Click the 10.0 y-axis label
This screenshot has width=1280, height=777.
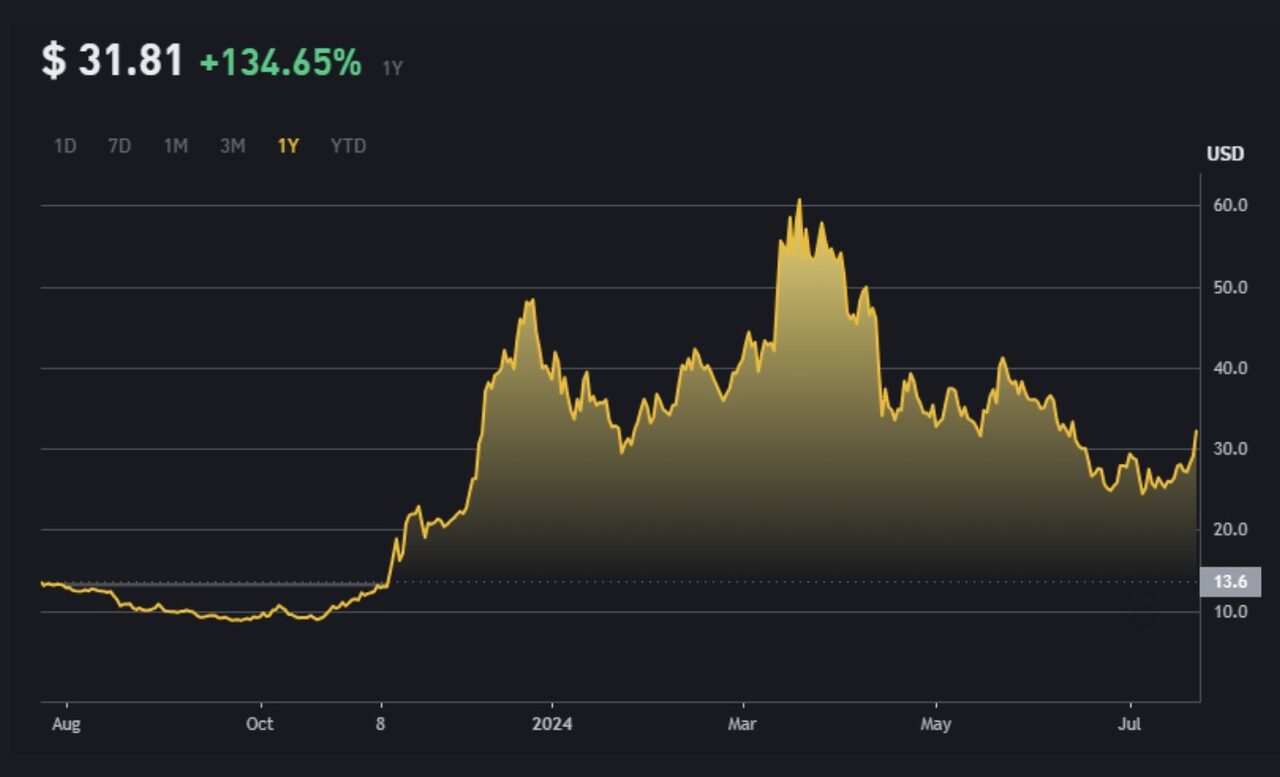coord(1229,612)
